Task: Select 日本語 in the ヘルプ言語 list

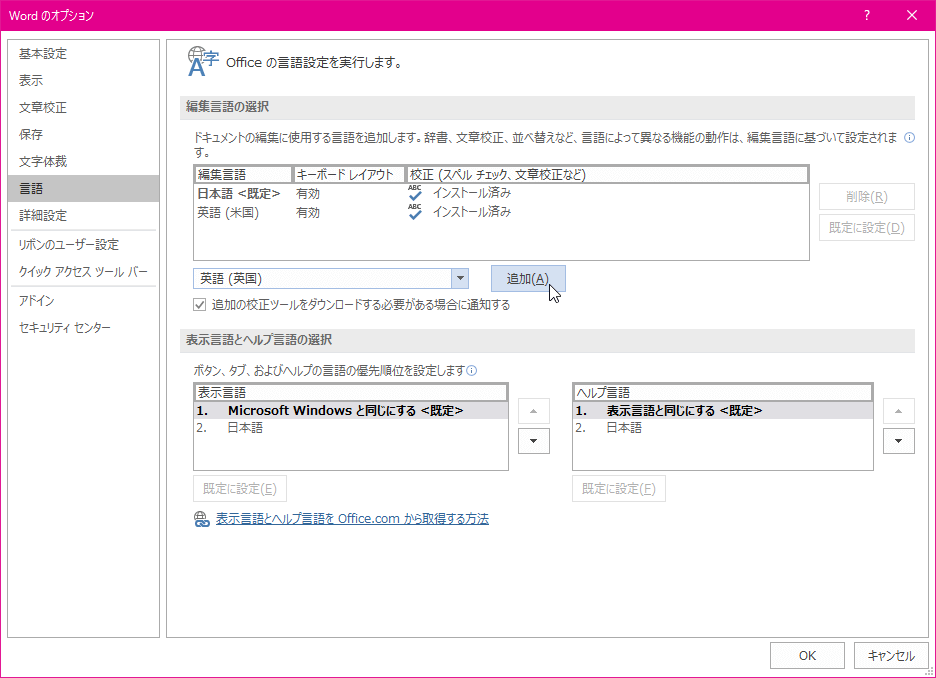Action: click(722, 427)
